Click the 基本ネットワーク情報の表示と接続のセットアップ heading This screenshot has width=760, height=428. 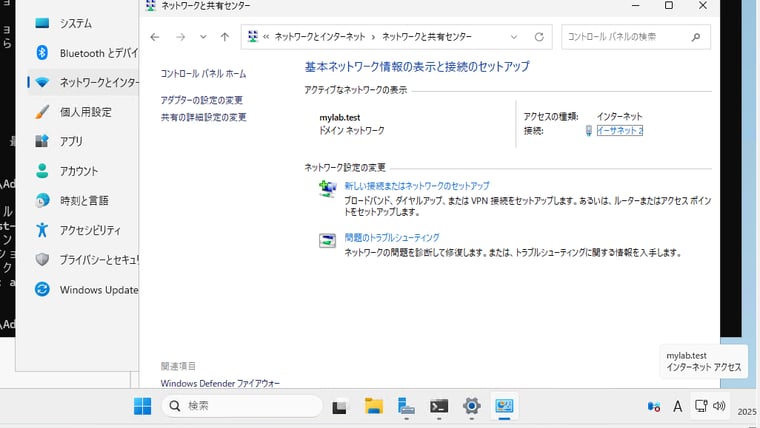click(x=417, y=66)
